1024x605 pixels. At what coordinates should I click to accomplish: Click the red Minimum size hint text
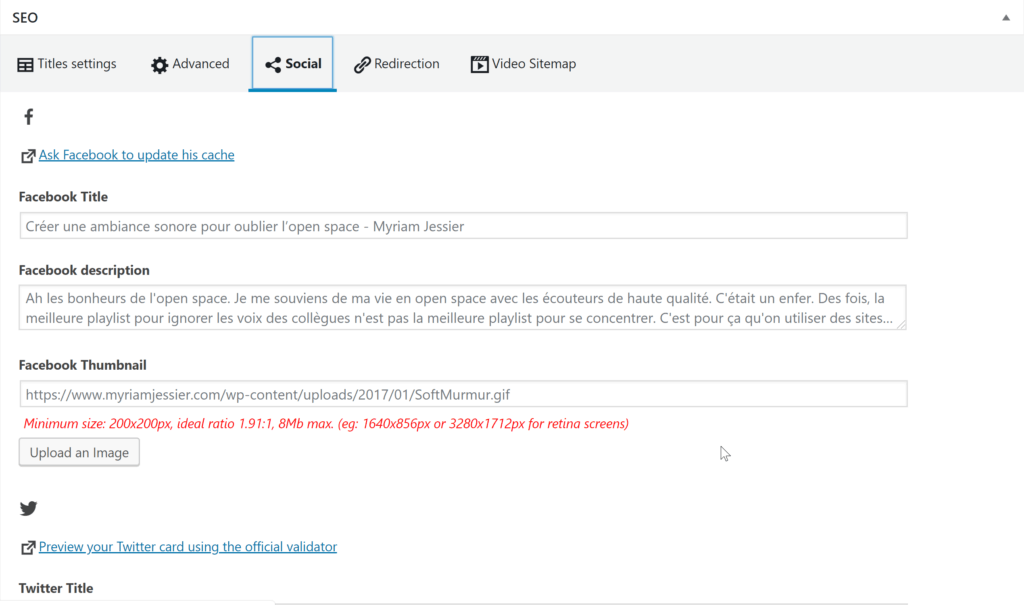coord(326,423)
